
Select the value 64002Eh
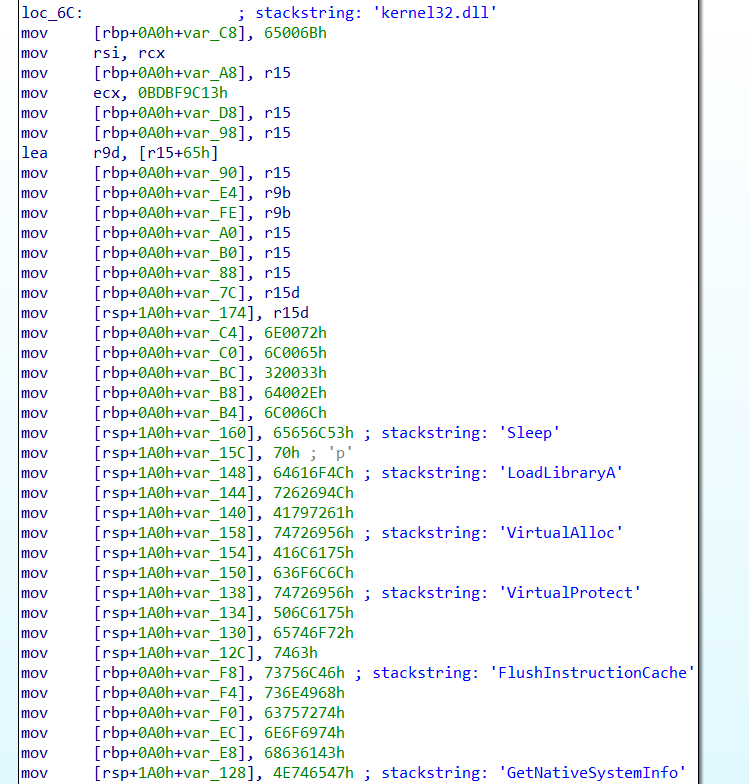(296, 392)
